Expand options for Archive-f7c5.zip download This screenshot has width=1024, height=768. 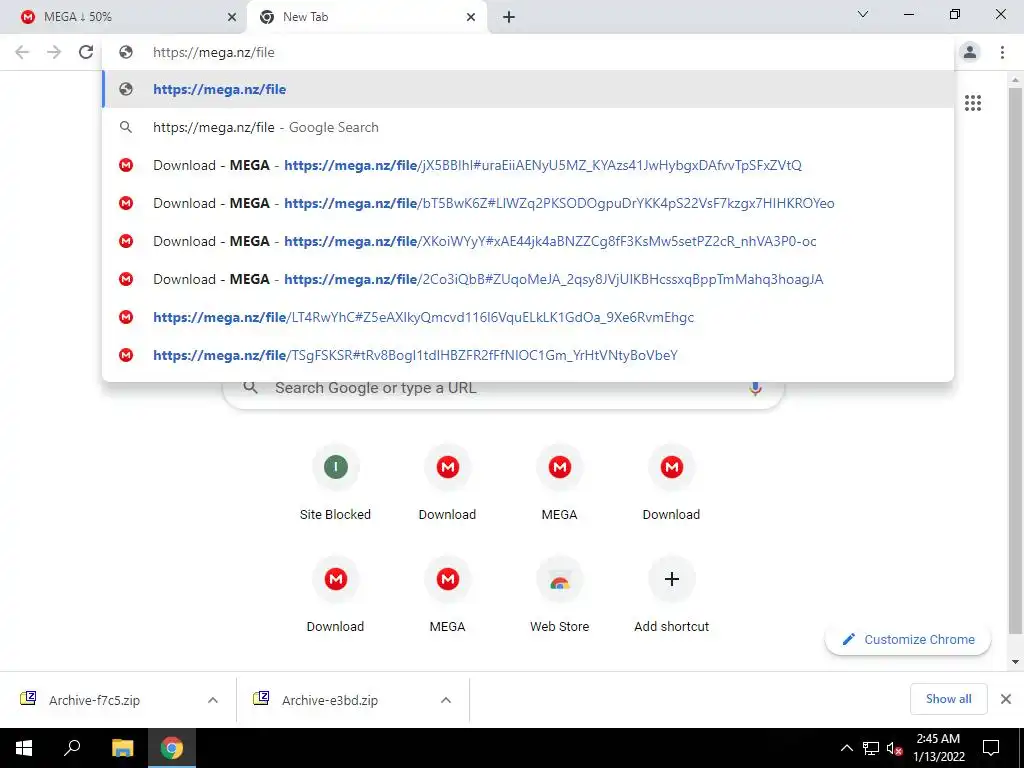213,700
